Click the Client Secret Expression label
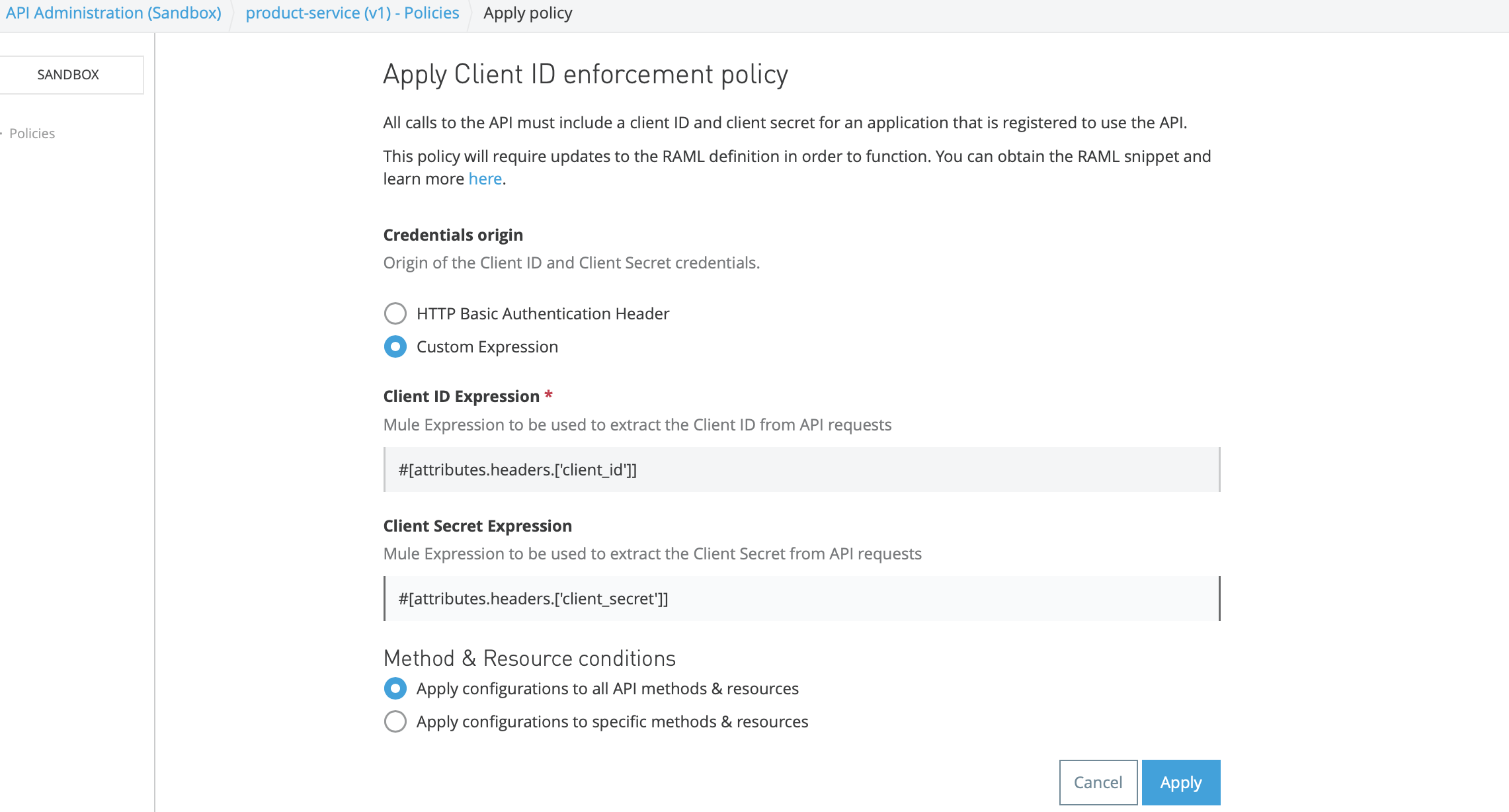This screenshot has height=812, width=1509. tap(477, 526)
